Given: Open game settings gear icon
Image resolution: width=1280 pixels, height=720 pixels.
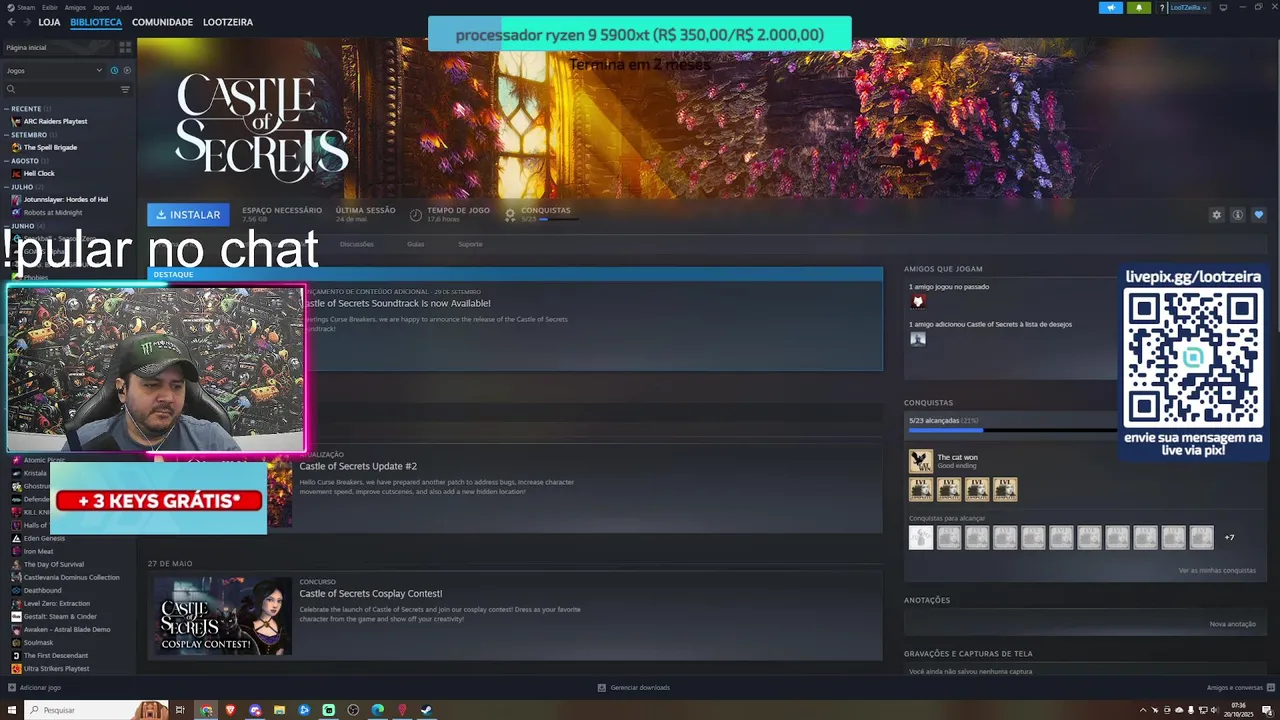Looking at the screenshot, I should pos(1216,214).
